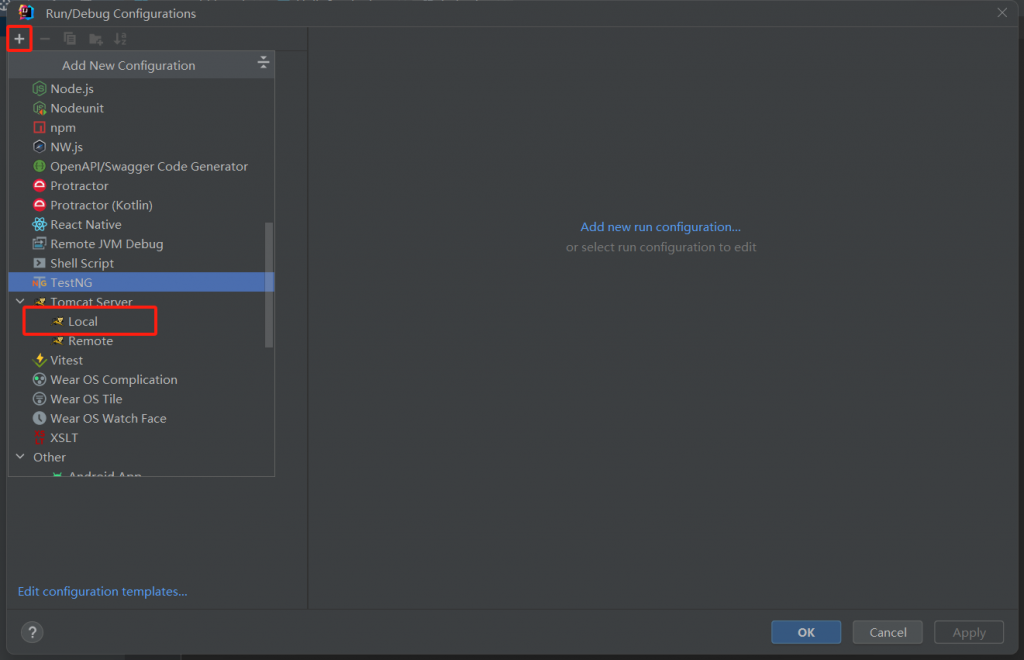Open Edit configuration templates link
Screen dimensions: 1024x660
102,592
